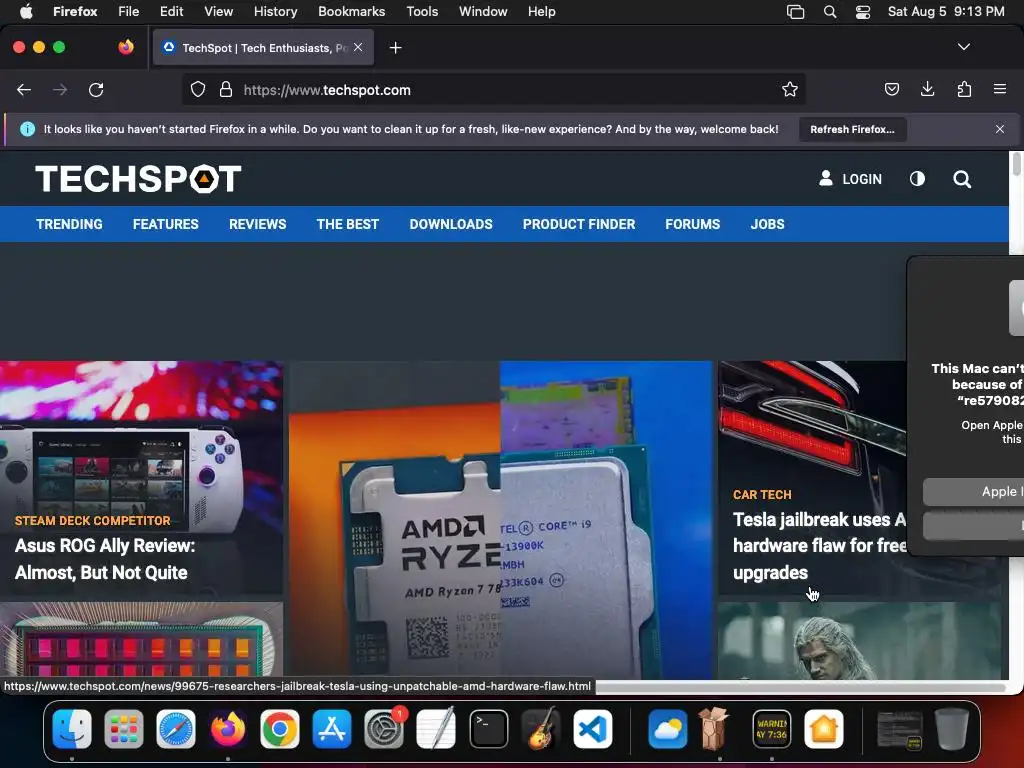The height and width of the screenshot is (768, 1024).
Task: Click the TechSpot logo
Action: tap(138, 178)
